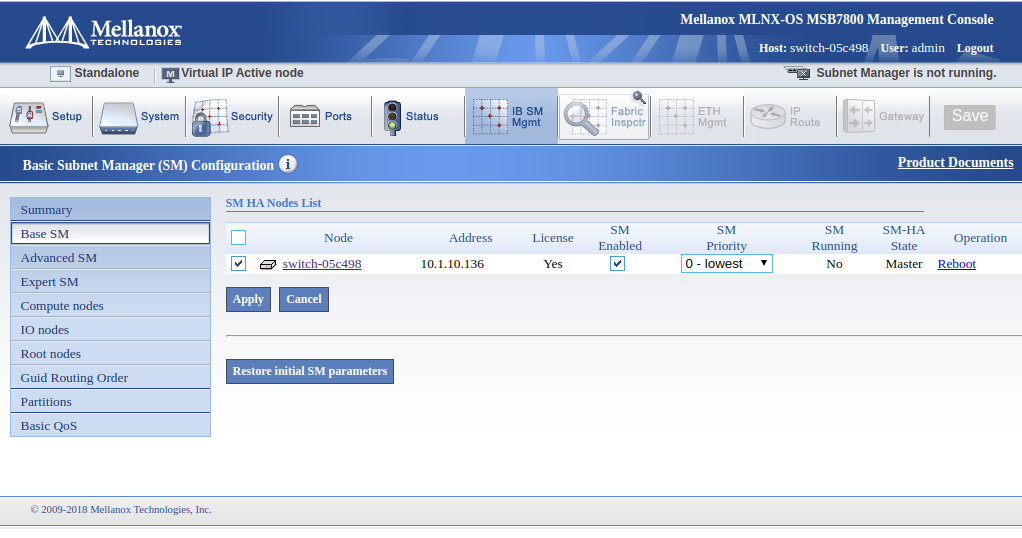Open Guid Routing Order
The height and width of the screenshot is (538, 1022).
111,378
